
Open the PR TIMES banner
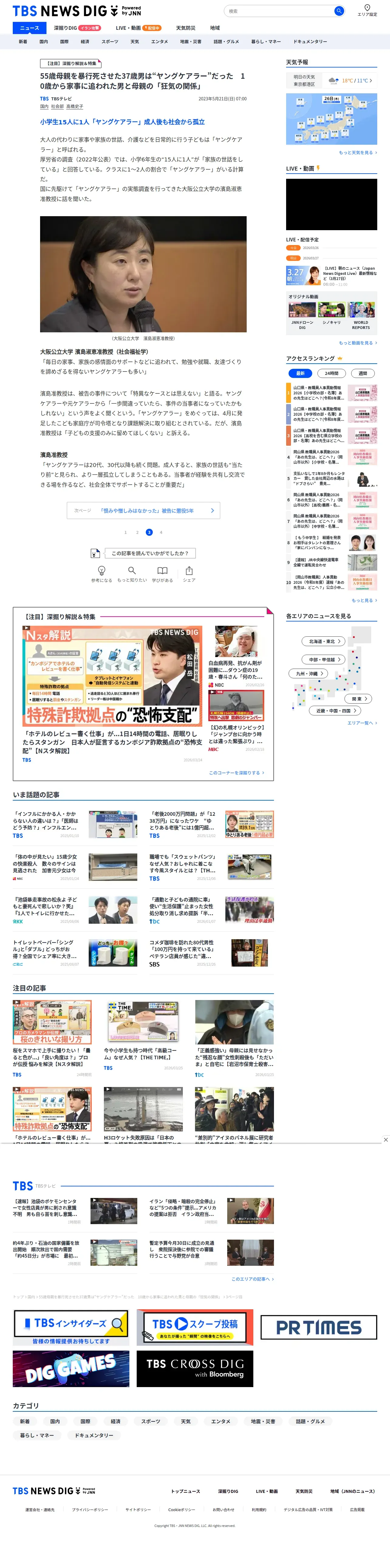(x=319, y=1327)
